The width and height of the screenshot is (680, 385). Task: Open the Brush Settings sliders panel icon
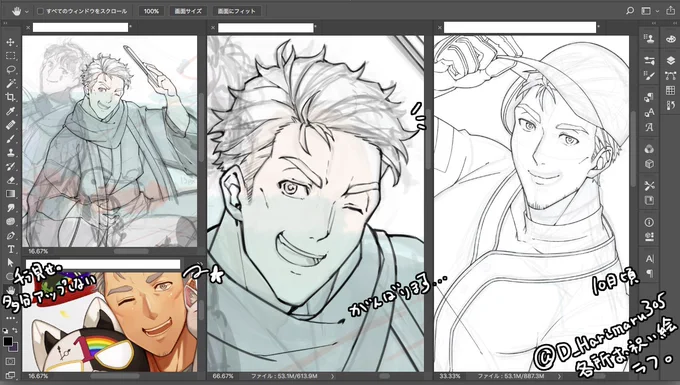coord(649,60)
